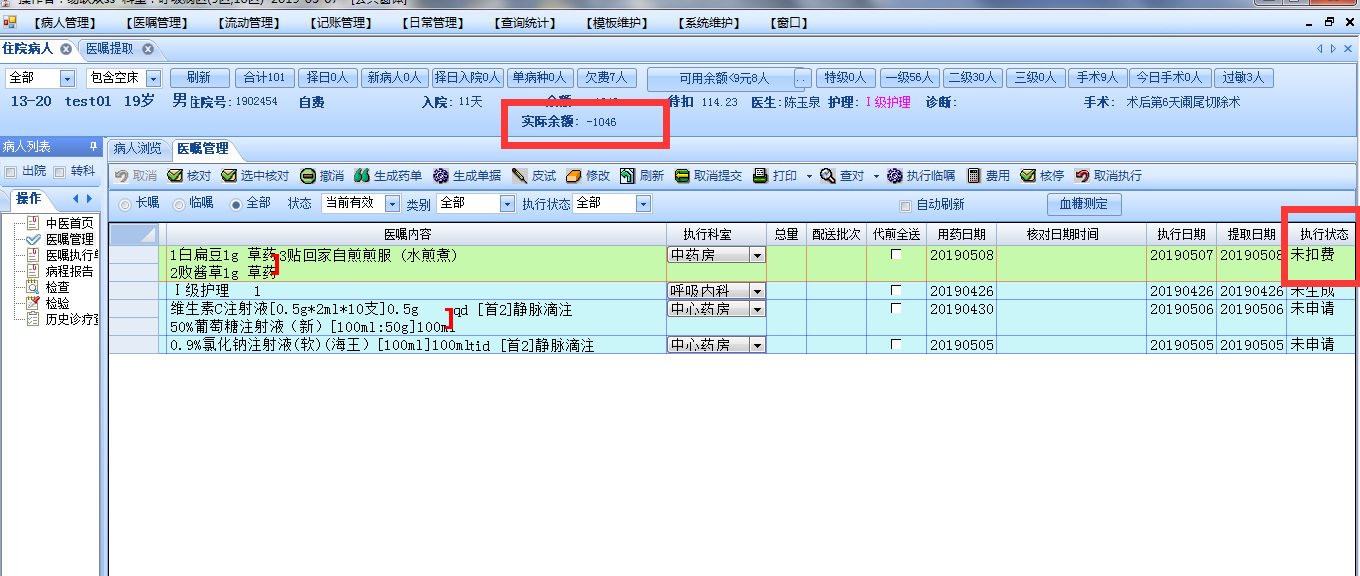This screenshot has width=1360, height=576.
Task: Click the 执行临嘱 toolbar icon
Action: tap(894, 176)
